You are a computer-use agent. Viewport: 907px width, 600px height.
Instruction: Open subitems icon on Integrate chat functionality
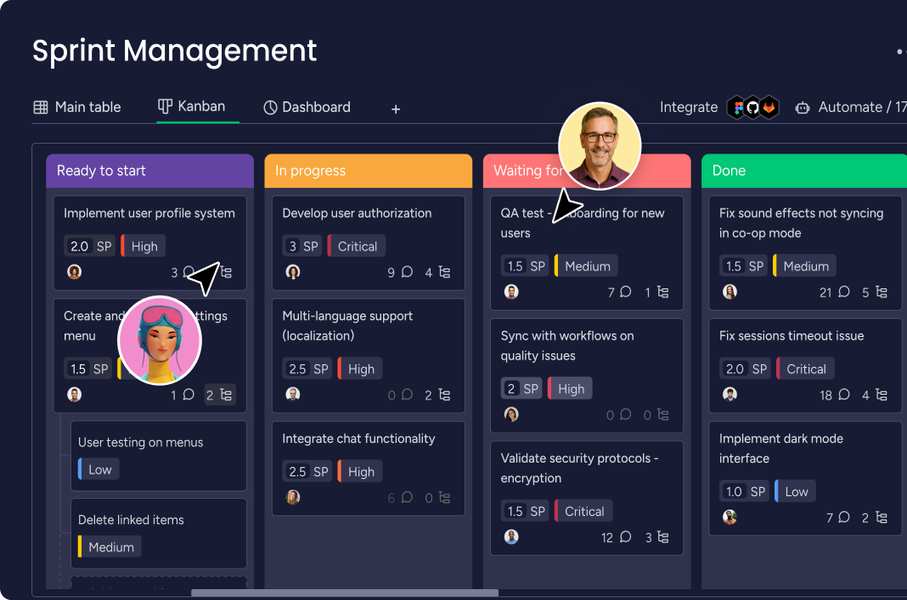pos(444,498)
